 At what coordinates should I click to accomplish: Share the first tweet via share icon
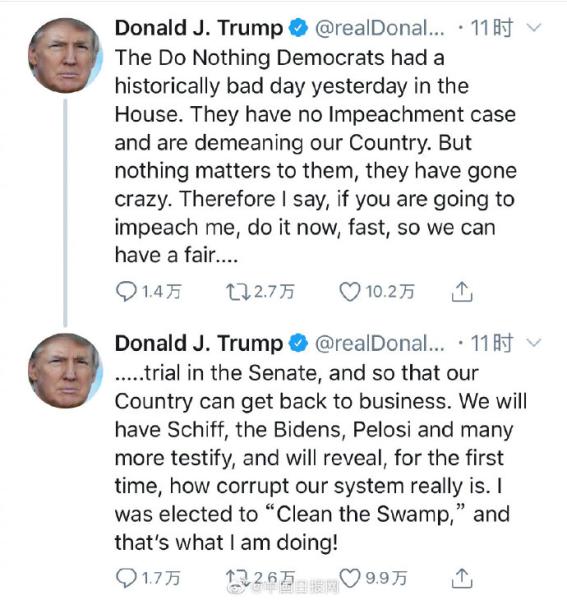[462, 292]
